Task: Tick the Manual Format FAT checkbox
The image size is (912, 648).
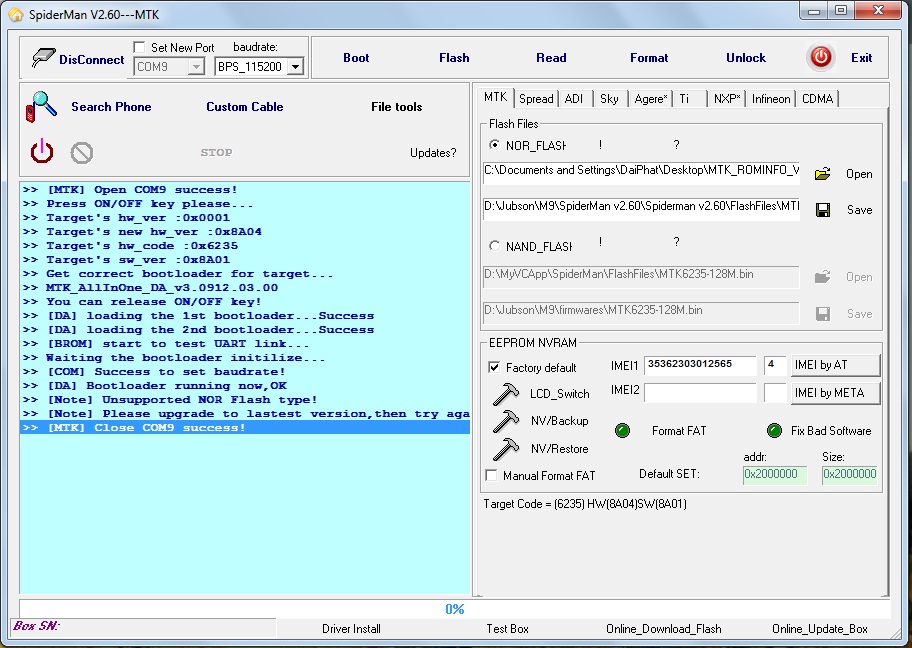Action: (492, 476)
